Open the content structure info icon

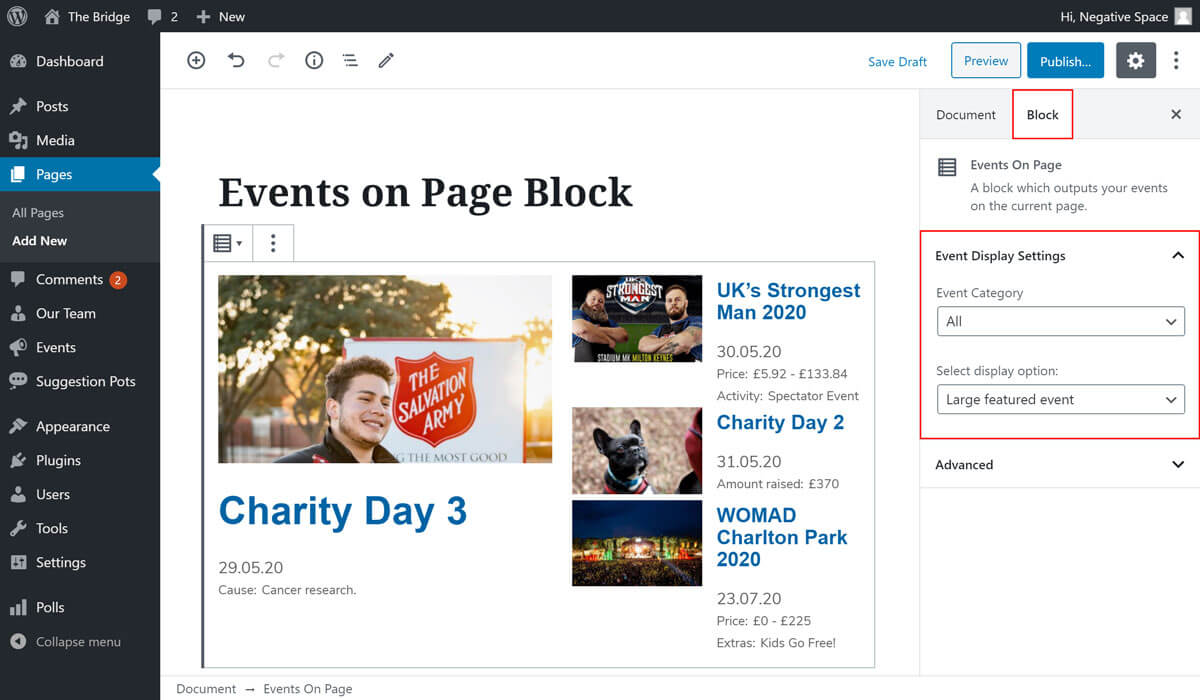[x=314, y=61]
